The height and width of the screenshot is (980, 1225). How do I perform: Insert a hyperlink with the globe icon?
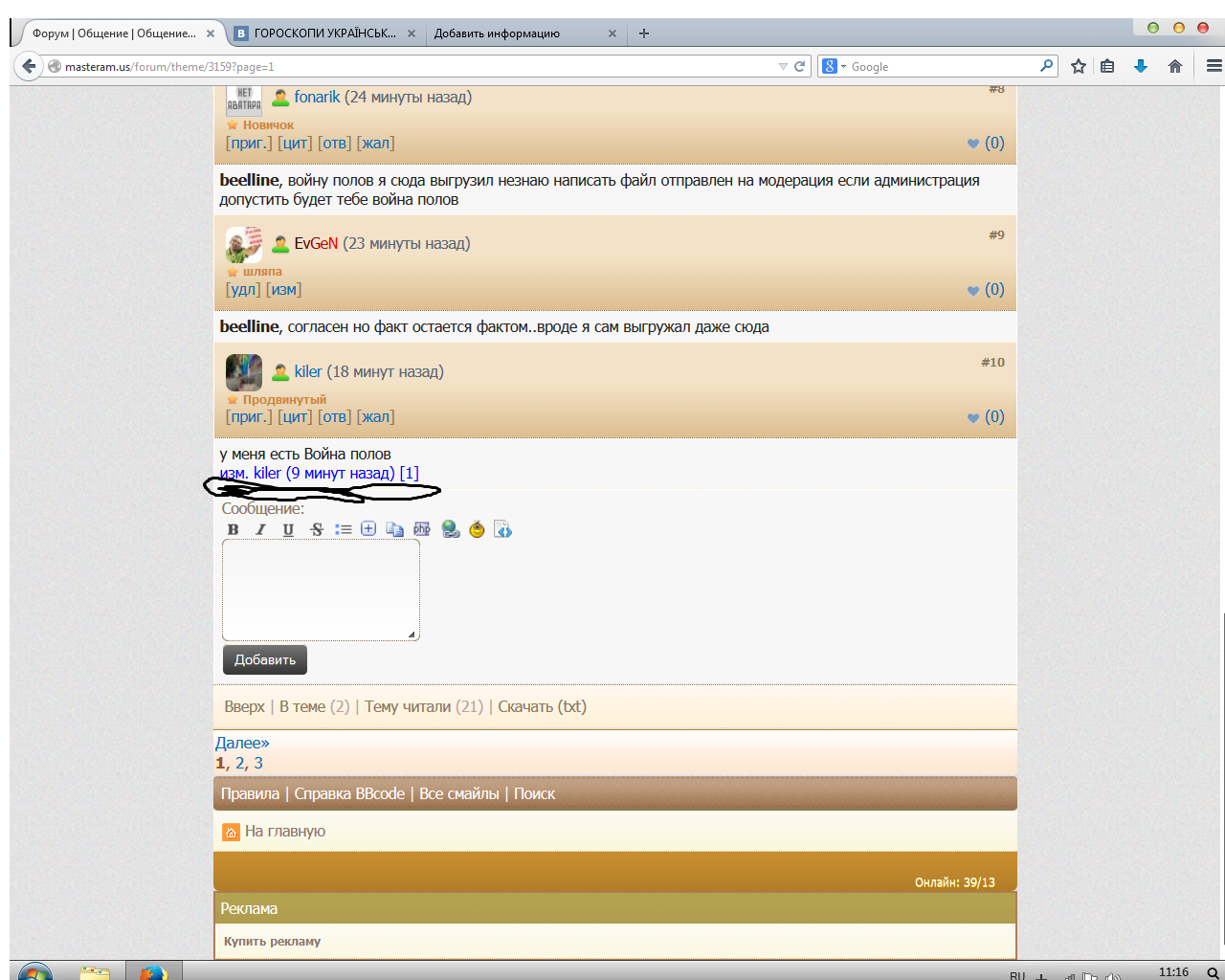[x=451, y=529]
